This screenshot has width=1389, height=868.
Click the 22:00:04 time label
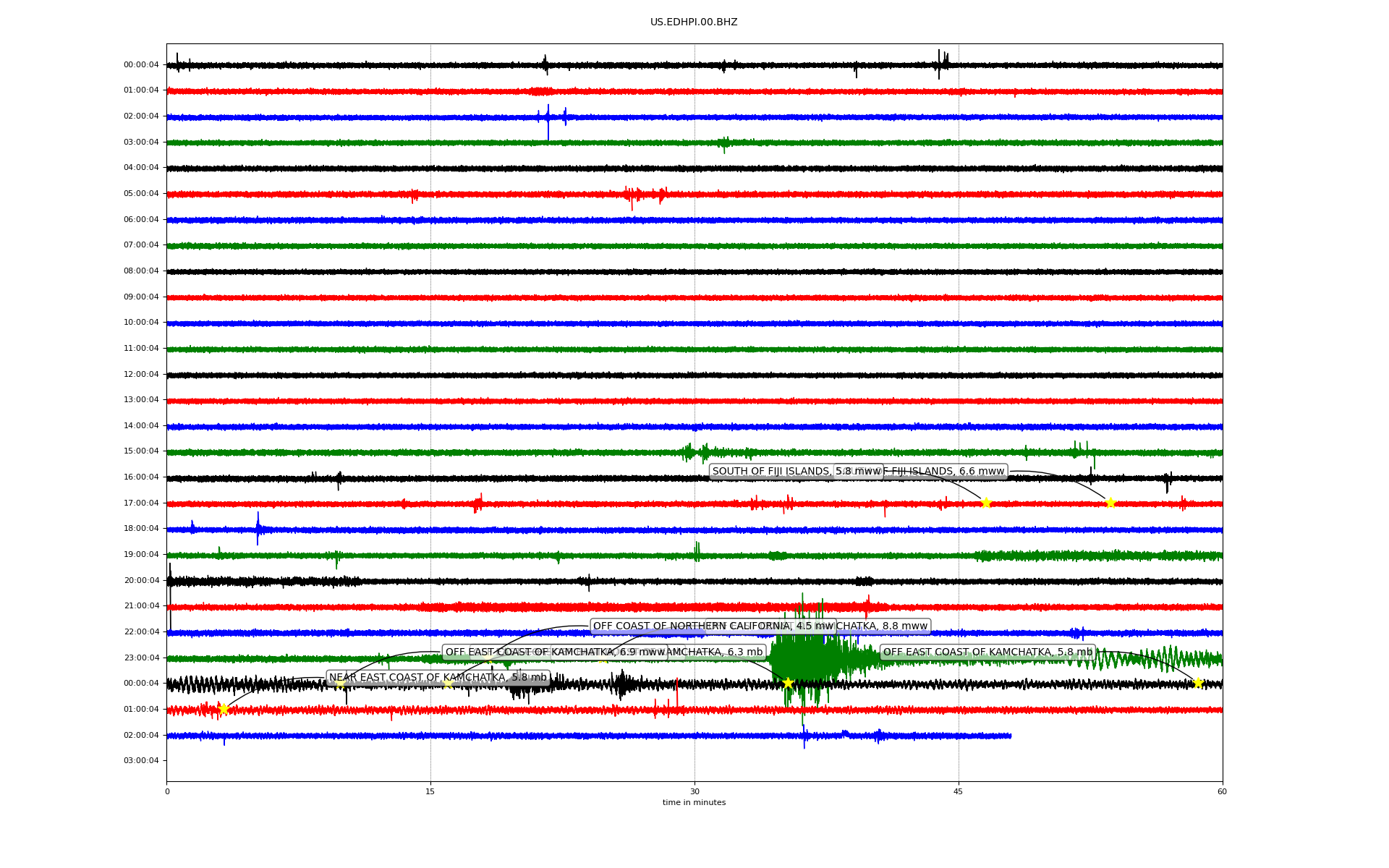[141, 632]
